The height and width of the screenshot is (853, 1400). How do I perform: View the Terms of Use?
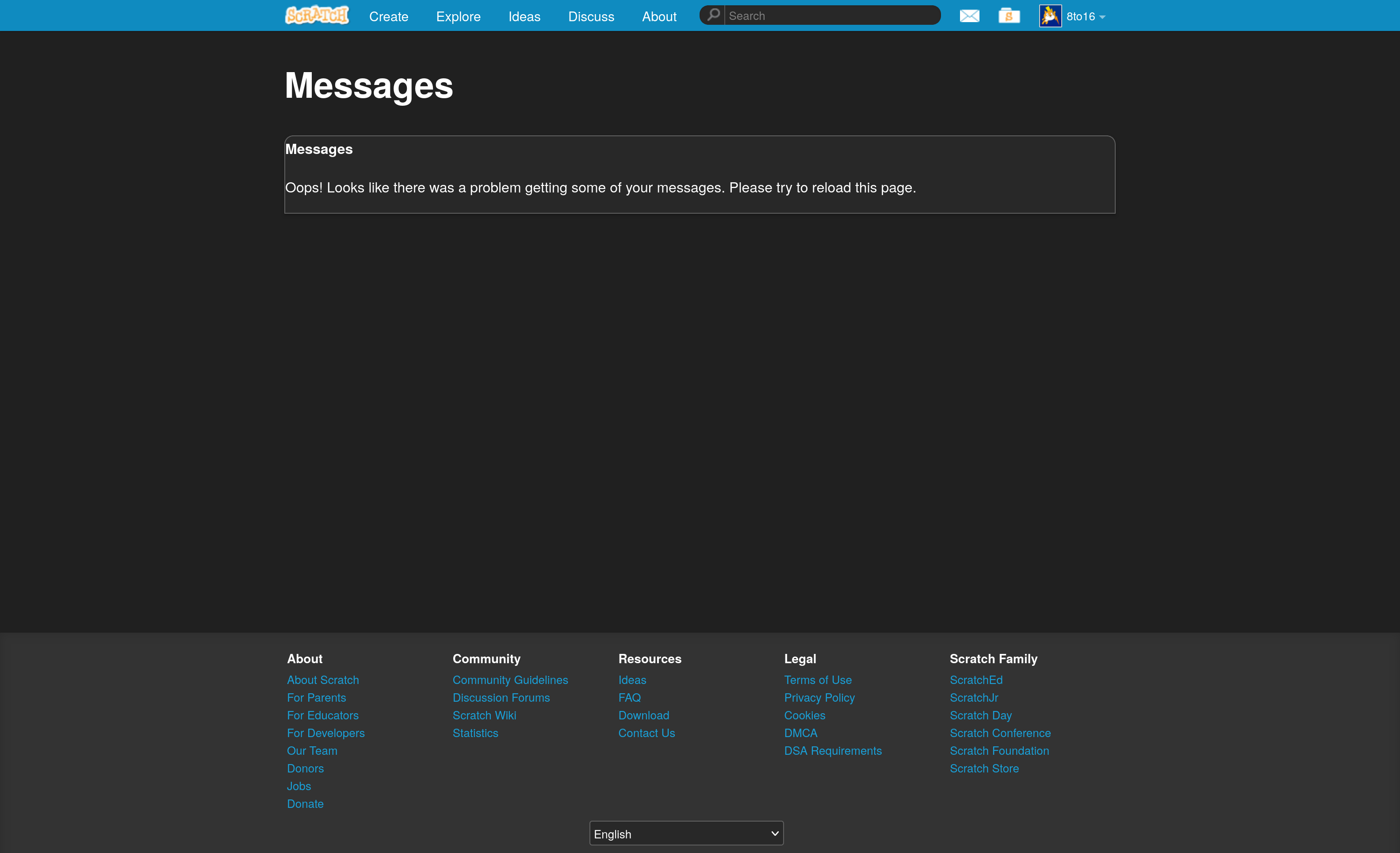point(818,680)
